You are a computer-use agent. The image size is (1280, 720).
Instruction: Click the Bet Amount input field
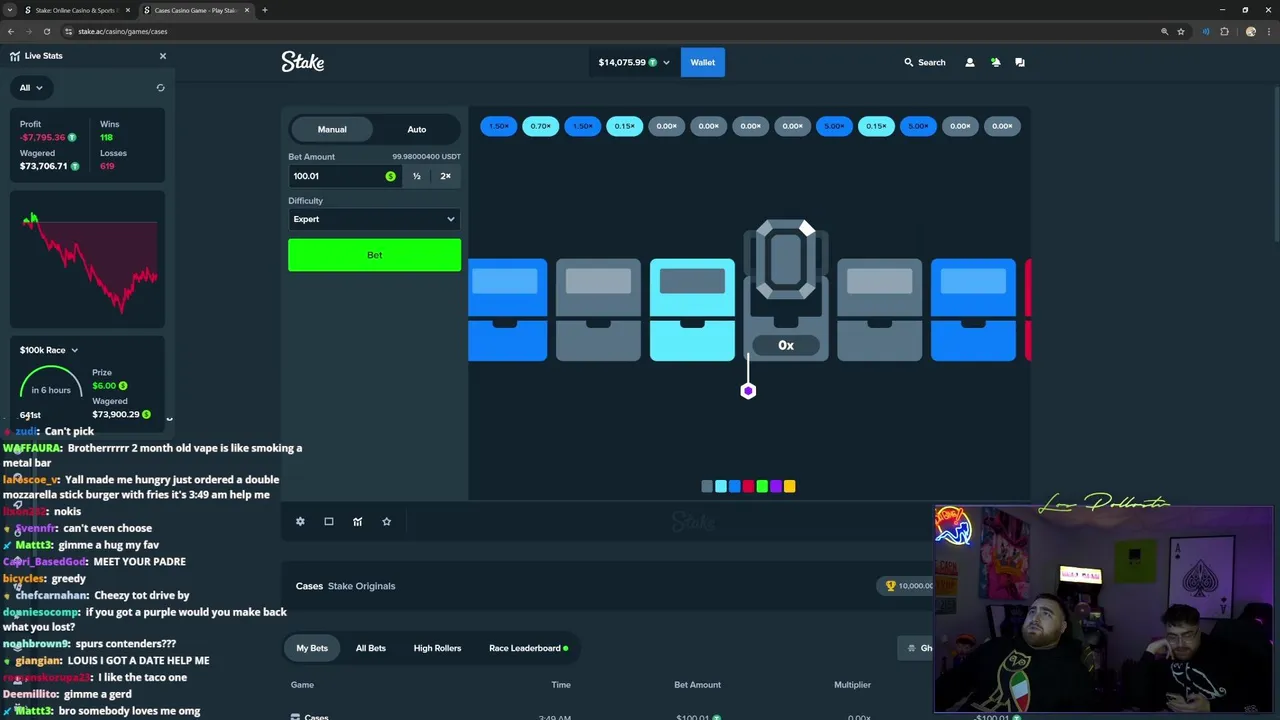tap(344, 176)
